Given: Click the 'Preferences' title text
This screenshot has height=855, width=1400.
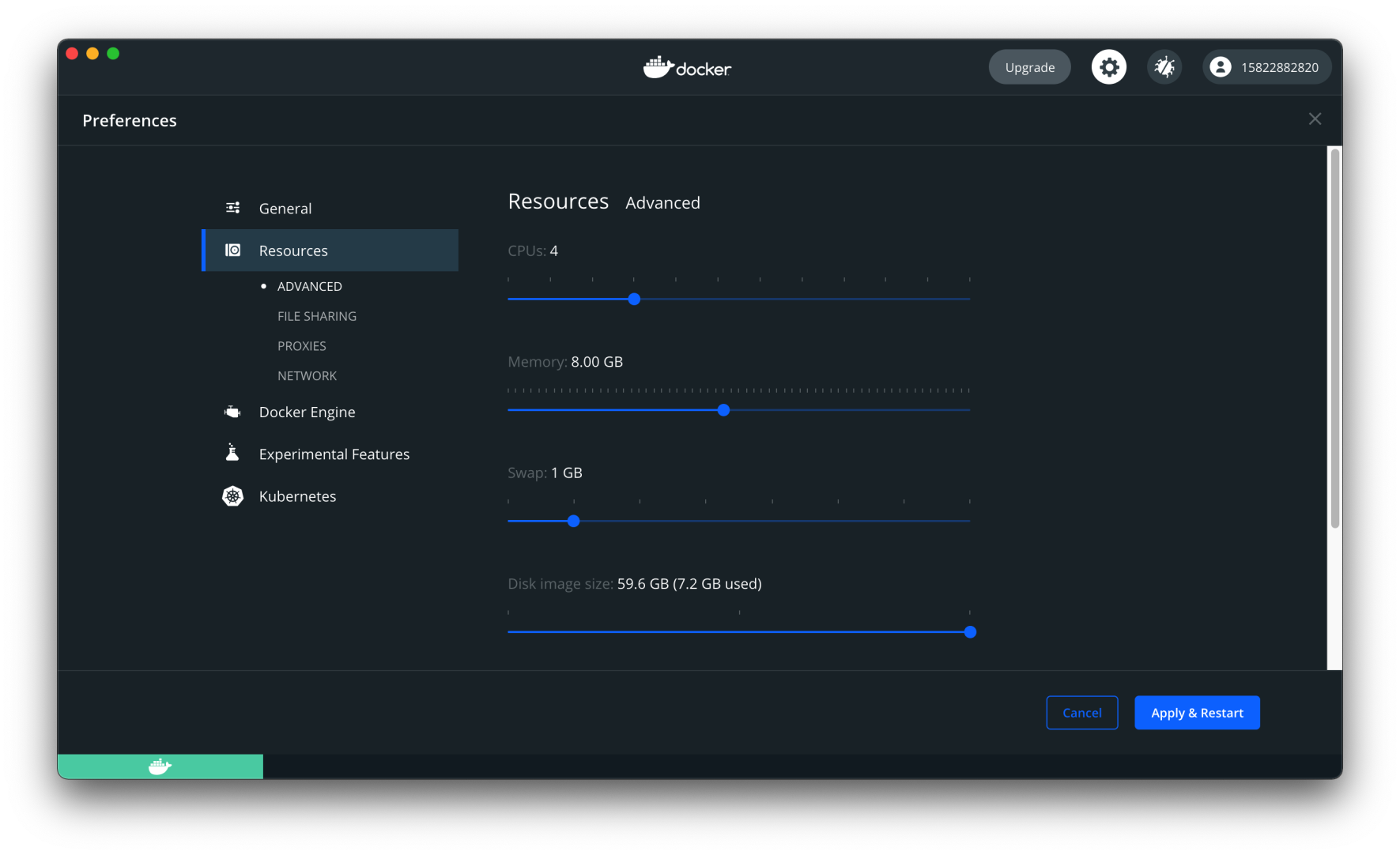Looking at the screenshot, I should tap(130, 120).
